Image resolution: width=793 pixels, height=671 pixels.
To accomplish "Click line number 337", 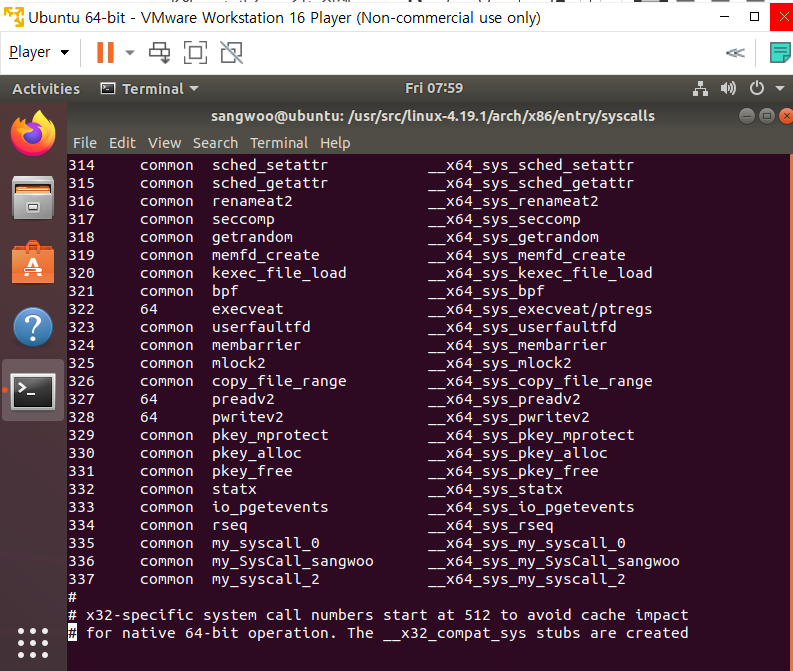I will click(81, 579).
